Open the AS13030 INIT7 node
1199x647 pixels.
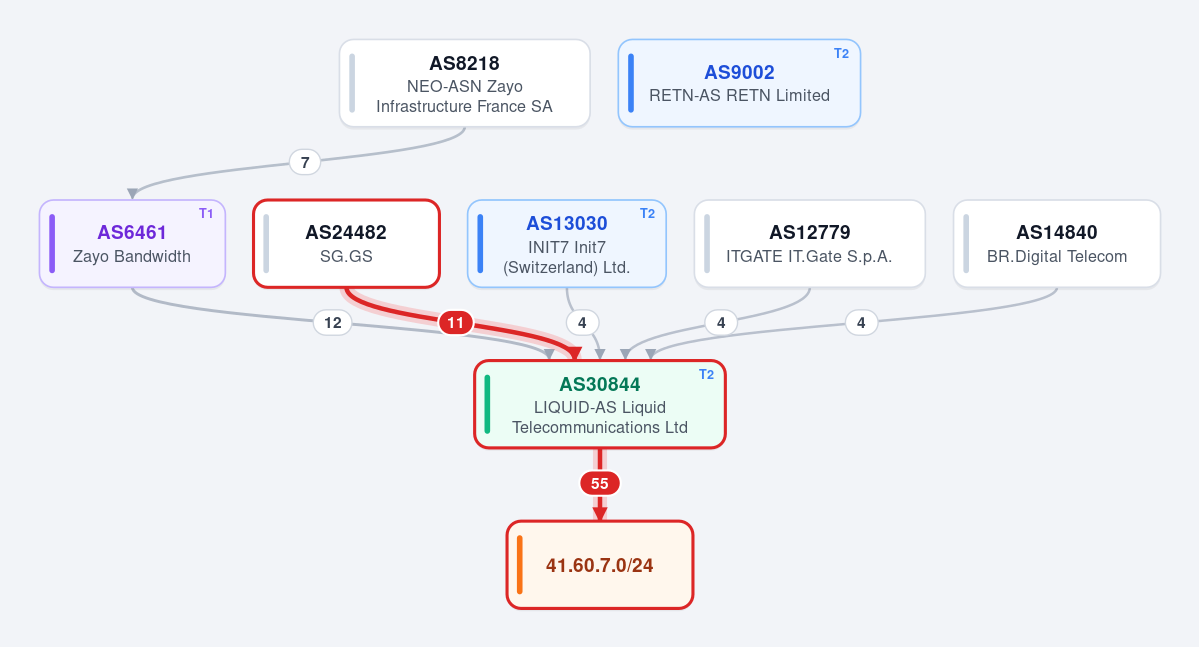[567, 244]
